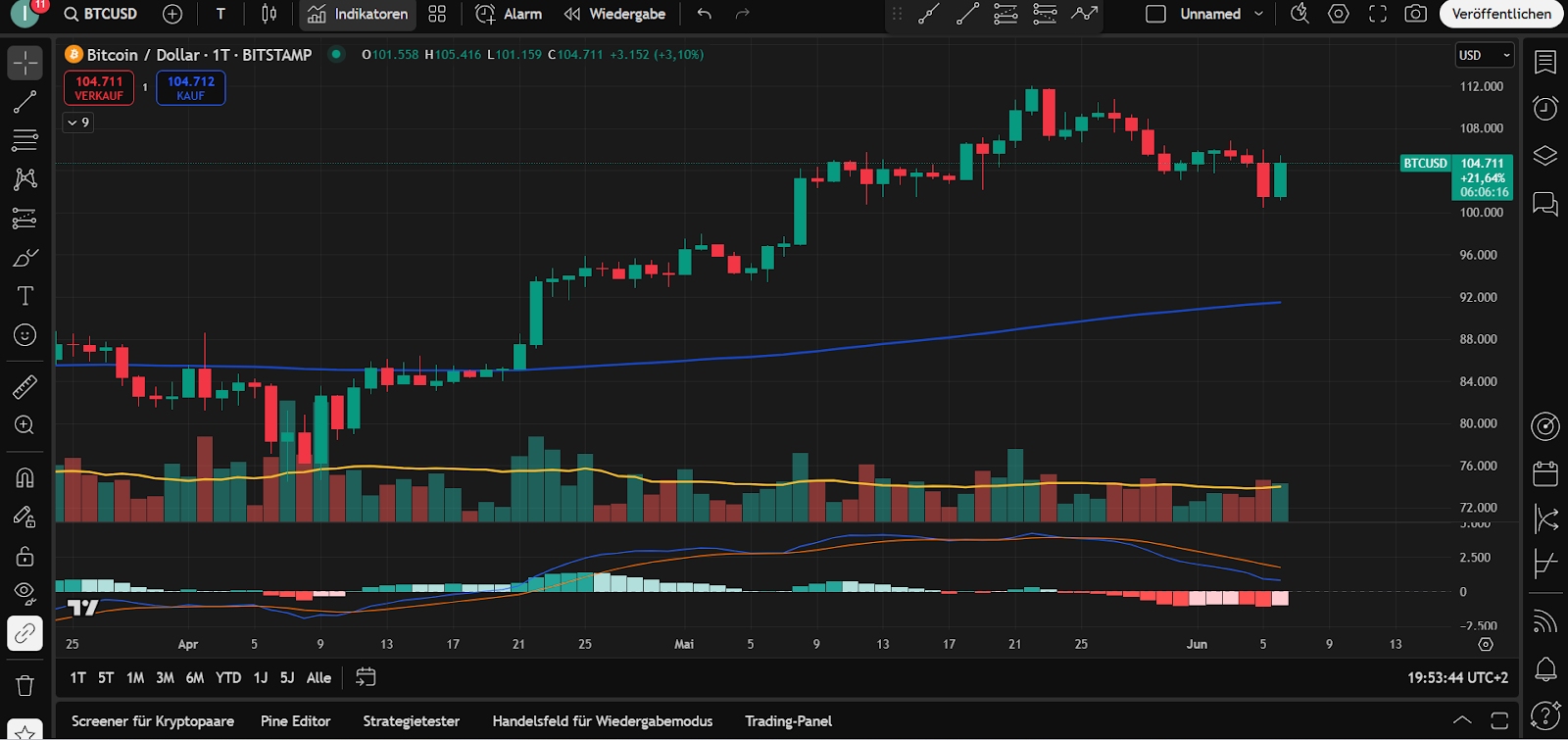Screen dimensions: 1568x740
Task: Set the range to 1M
Action: 135,677
